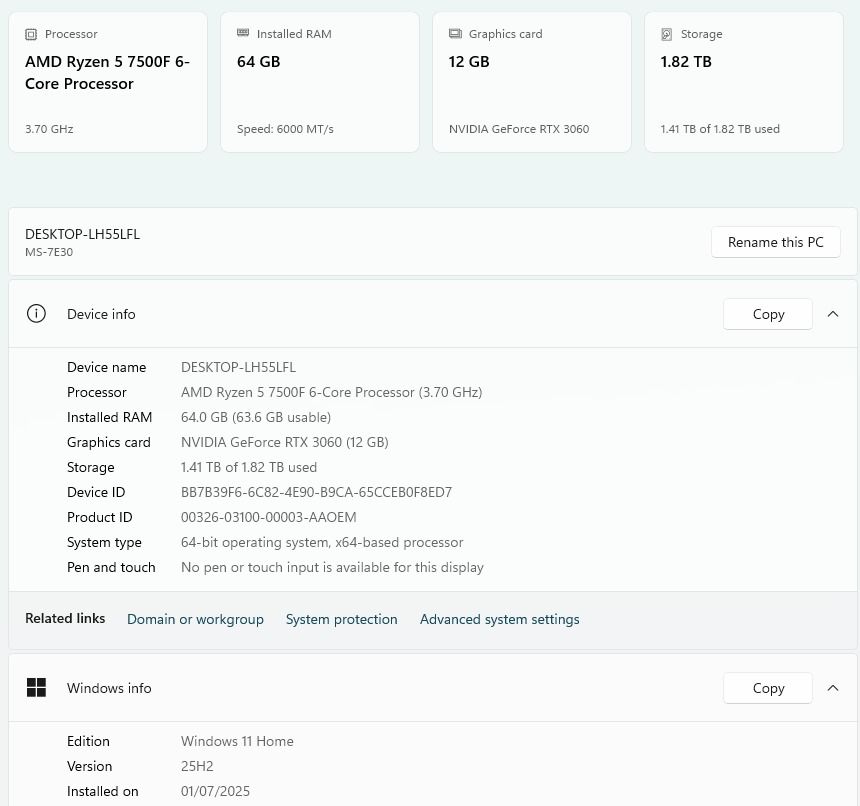
Task: Click Rename this PC button
Action: point(776,242)
